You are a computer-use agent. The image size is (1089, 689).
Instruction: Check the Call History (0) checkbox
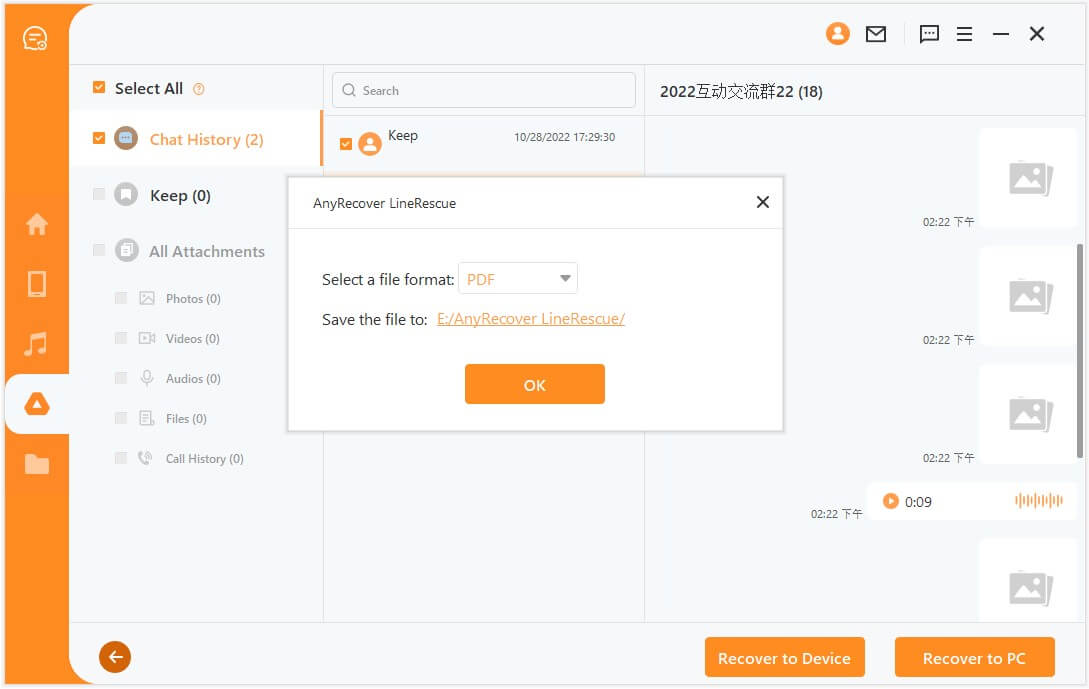(121, 458)
